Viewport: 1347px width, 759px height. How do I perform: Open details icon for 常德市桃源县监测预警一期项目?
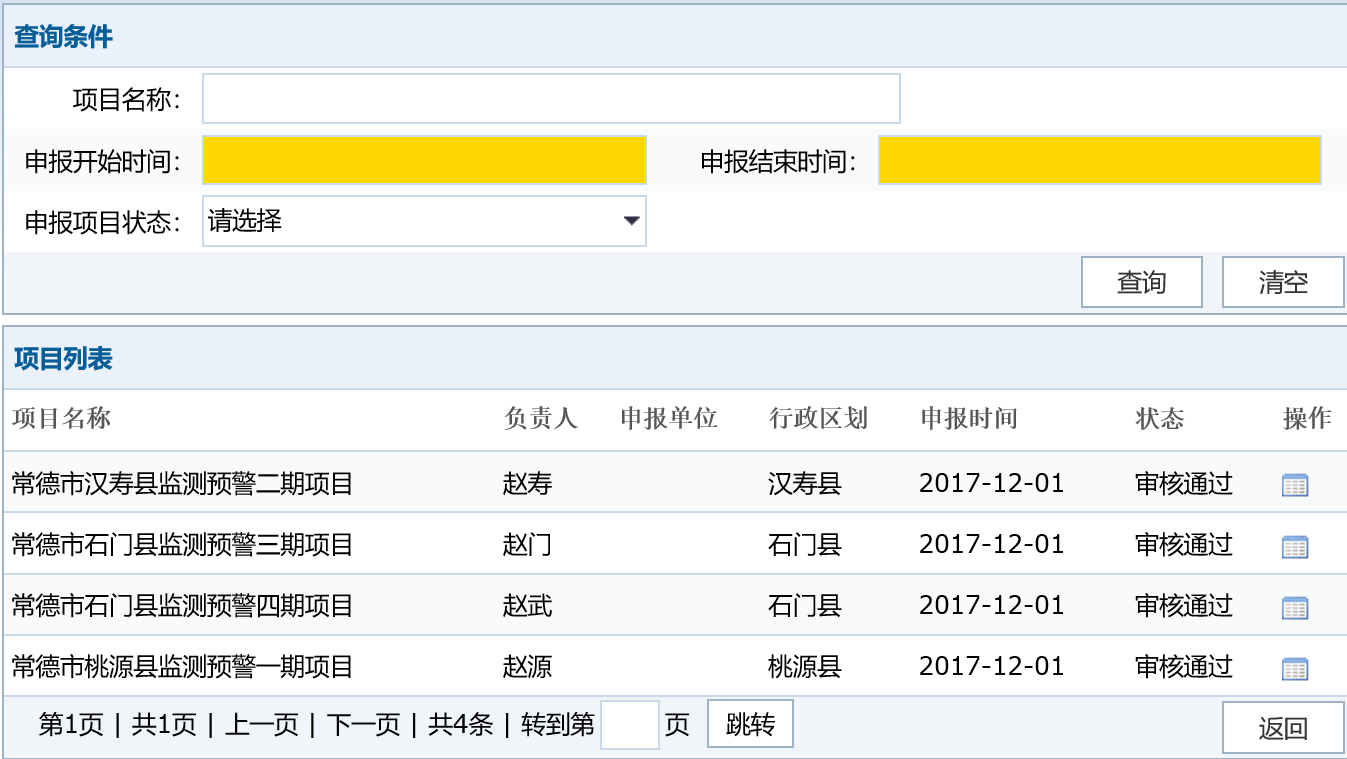(1296, 667)
